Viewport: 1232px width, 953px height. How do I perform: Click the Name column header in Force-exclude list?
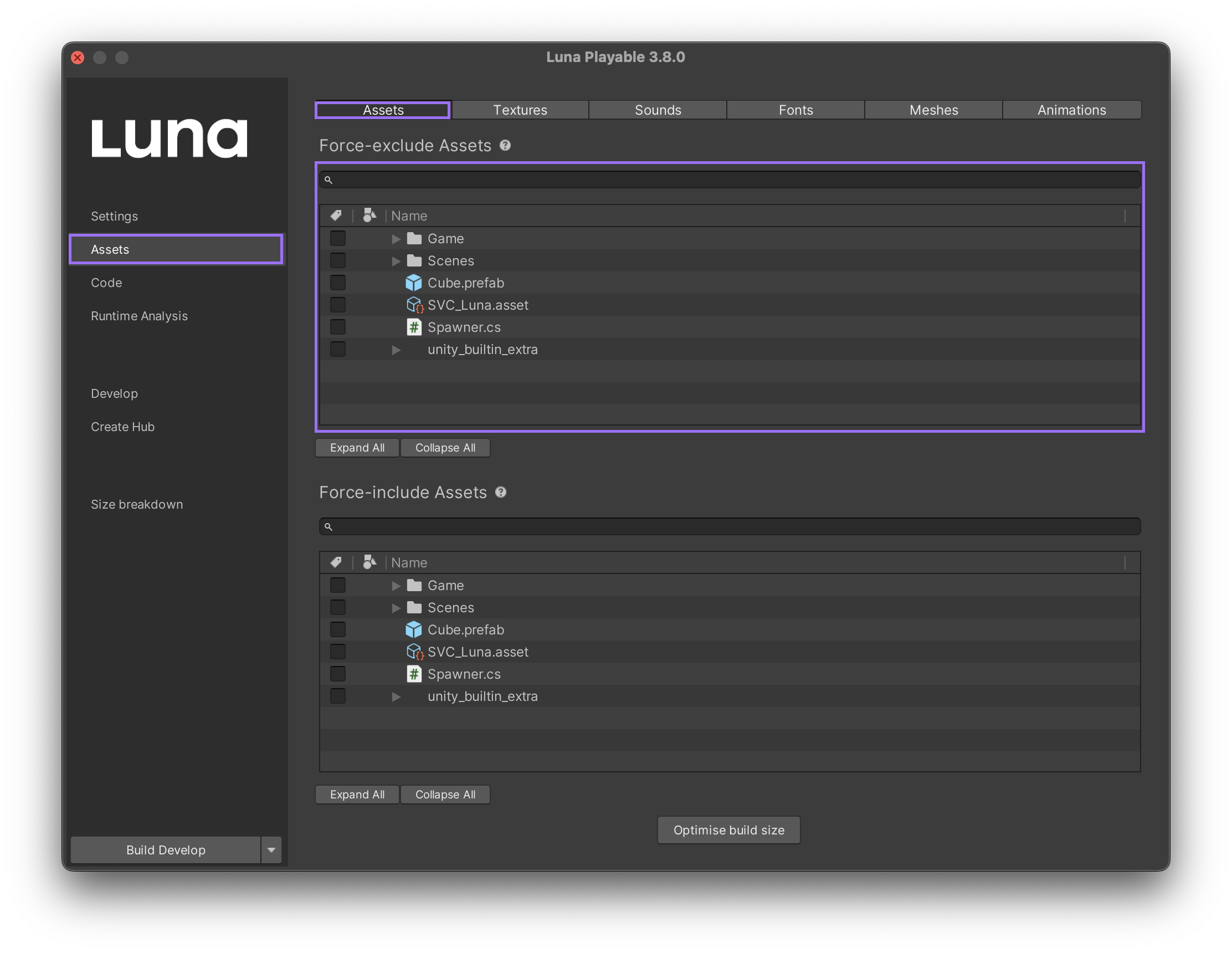coord(756,216)
